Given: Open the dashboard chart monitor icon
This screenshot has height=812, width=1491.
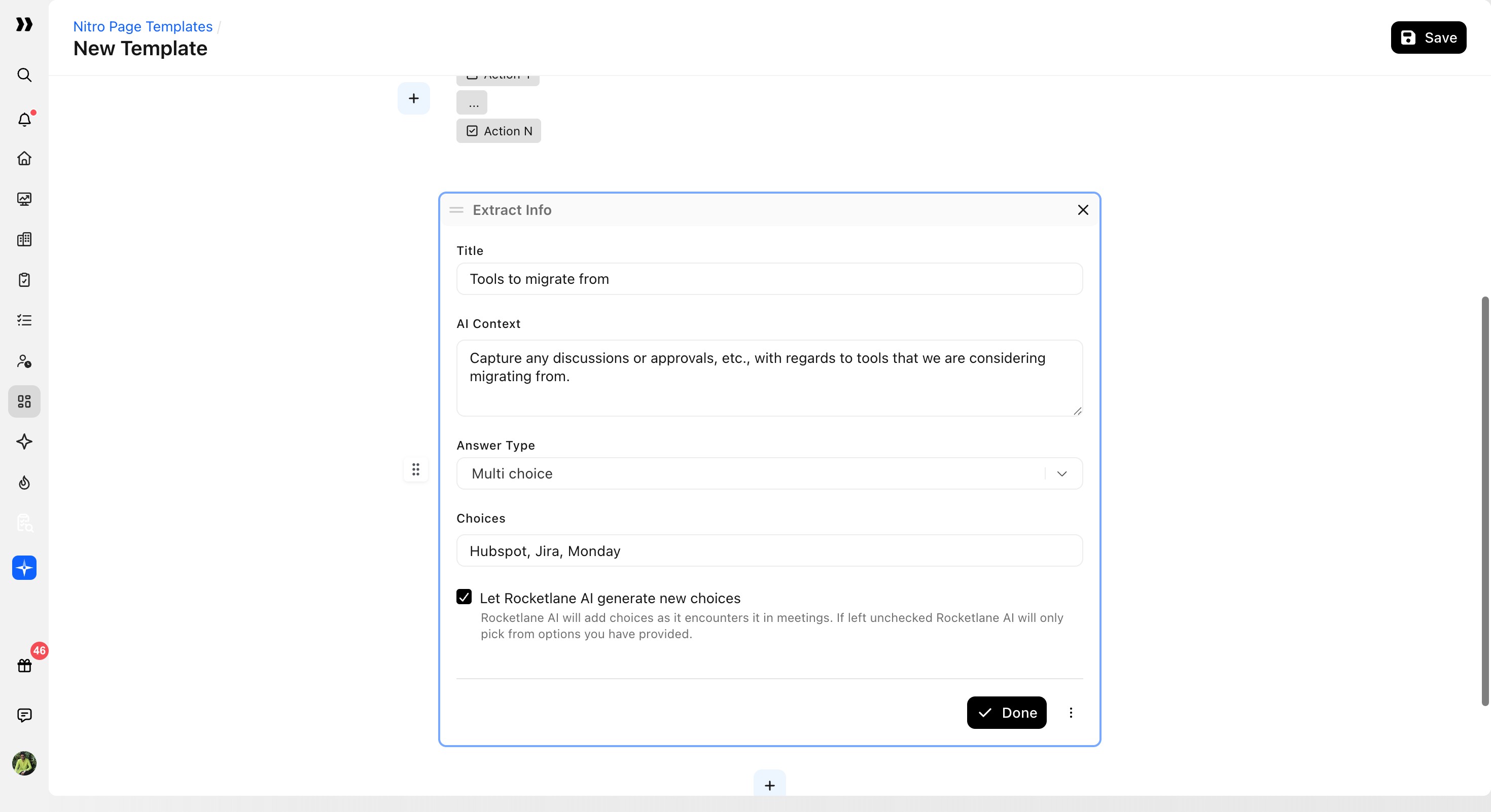Looking at the screenshot, I should pyautogui.click(x=24, y=199).
